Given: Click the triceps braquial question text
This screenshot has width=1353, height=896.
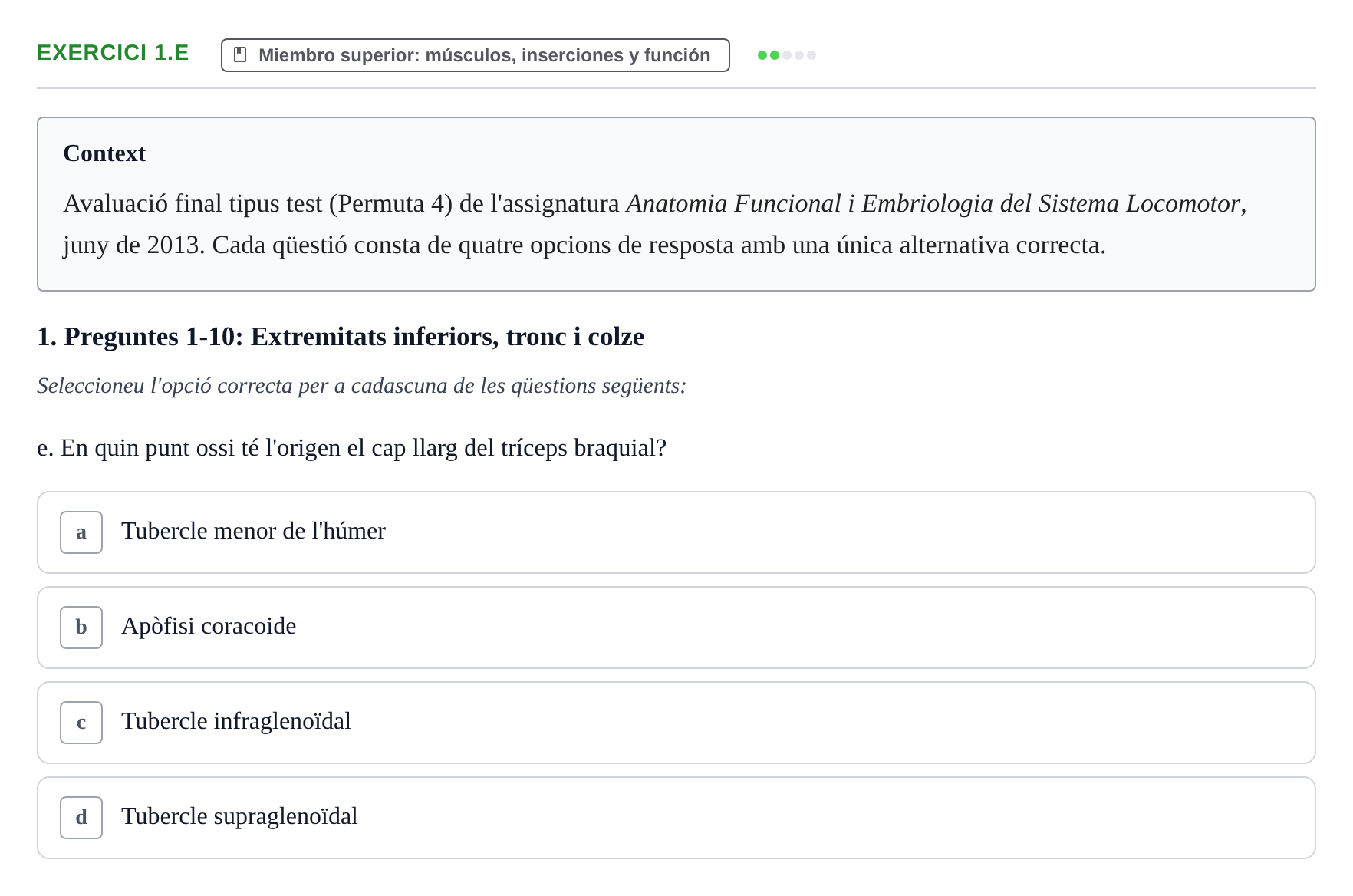Looking at the screenshot, I should (x=351, y=448).
